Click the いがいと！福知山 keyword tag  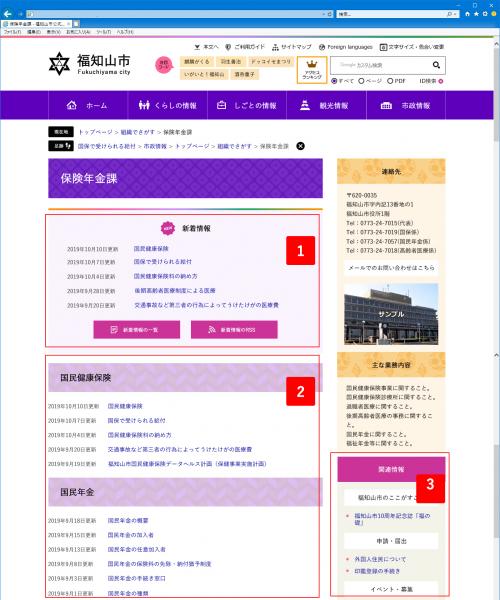(204, 74)
